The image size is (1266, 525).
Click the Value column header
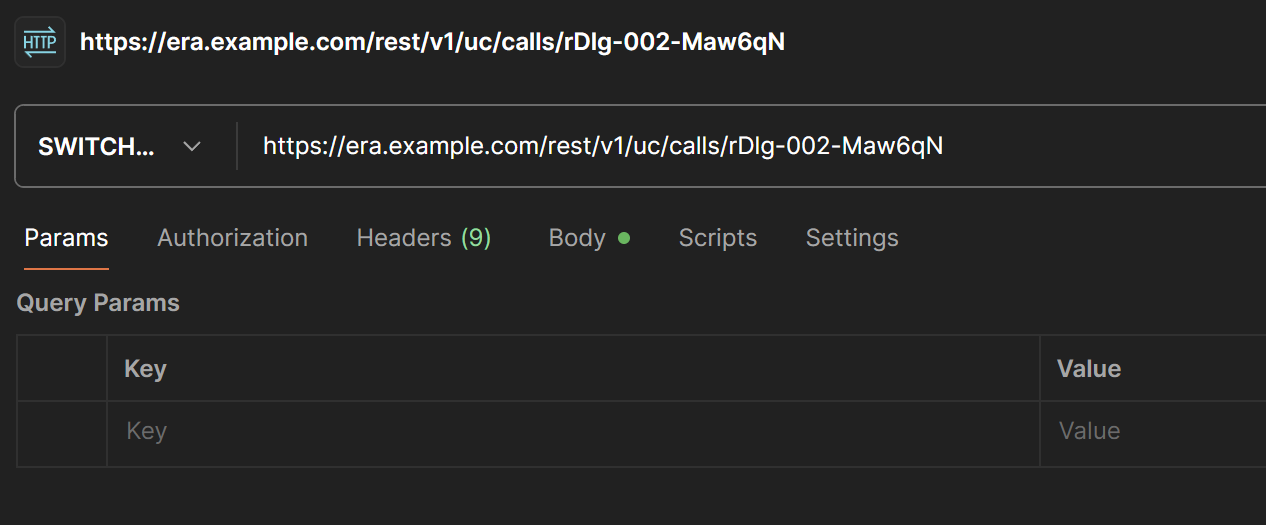coord(1089,369)
